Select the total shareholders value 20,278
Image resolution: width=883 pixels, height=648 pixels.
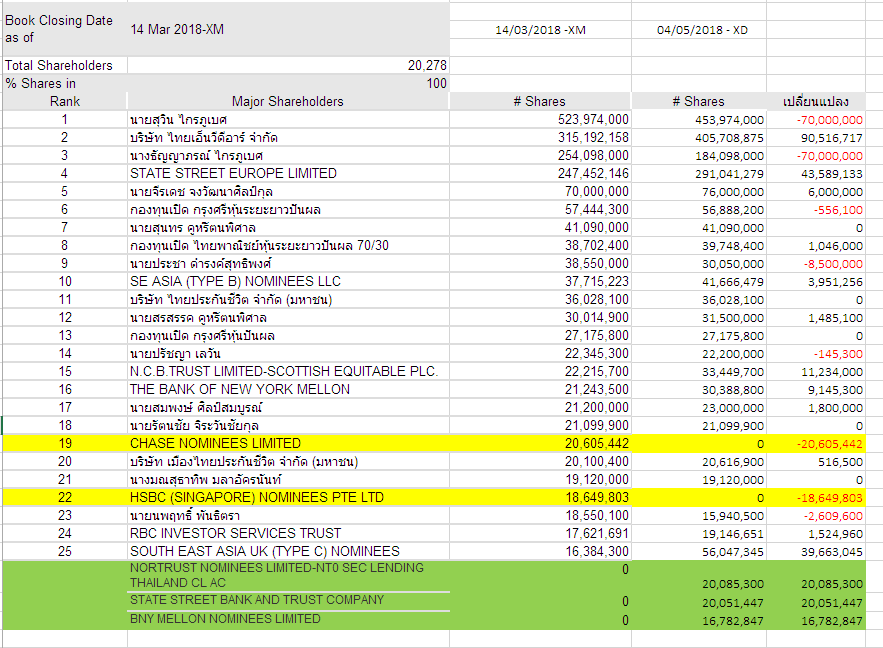click(x=288, y=65)
